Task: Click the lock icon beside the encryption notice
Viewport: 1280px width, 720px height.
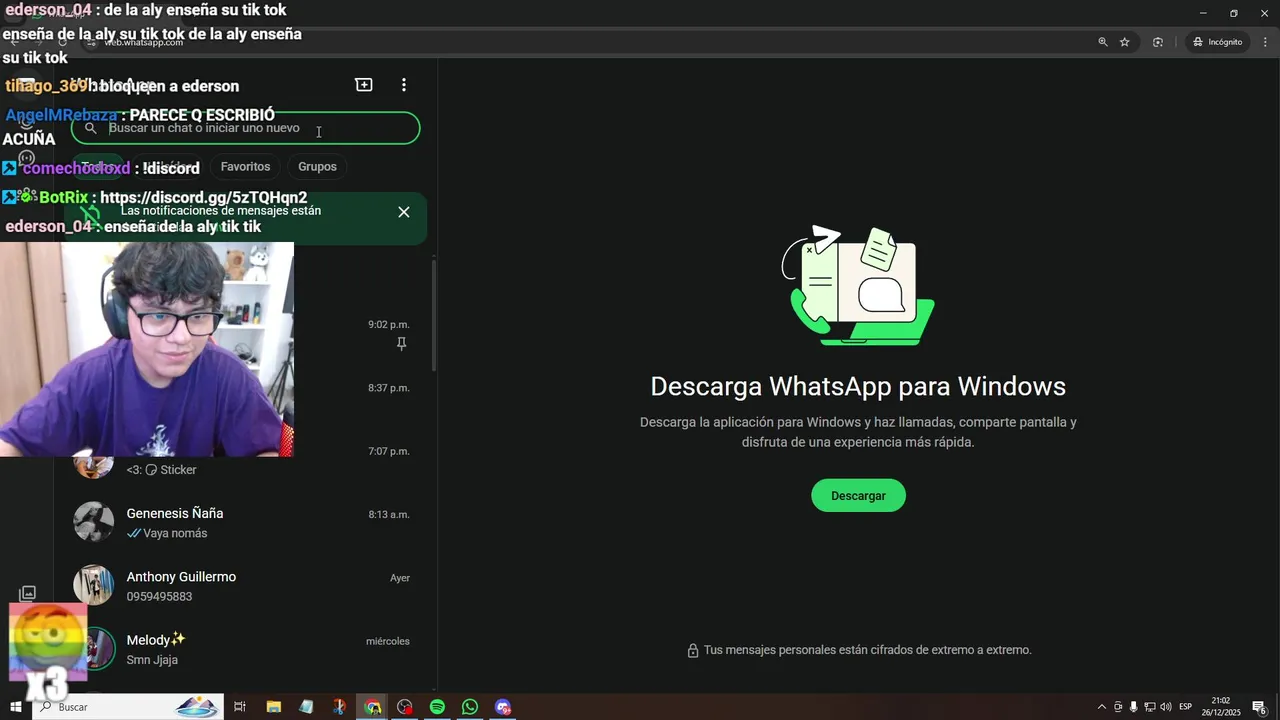Action: tap(692, 650)
